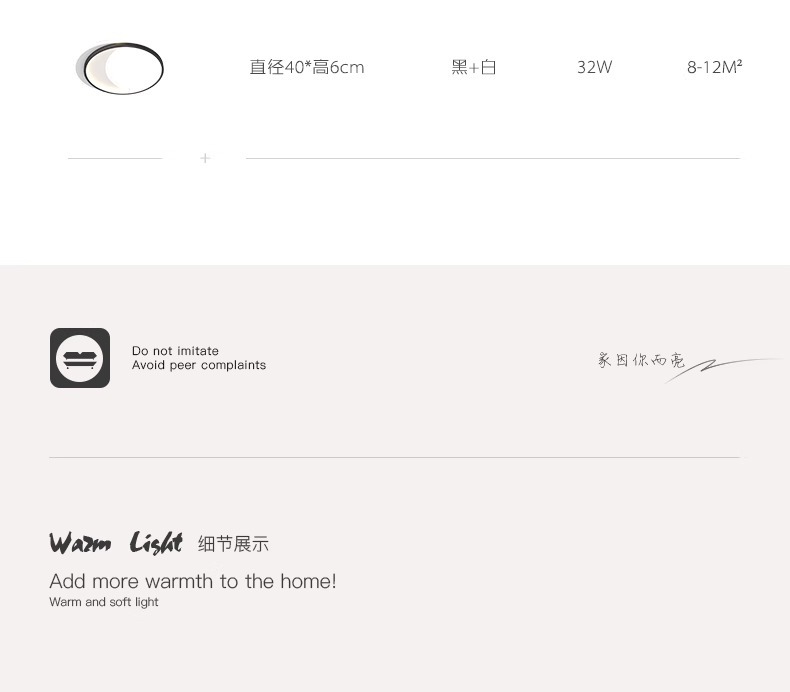Click the 家因你而亮 calligraphy slogan
Image resolution: width=790 pixels, height=692 pixels.
[641, 360]
